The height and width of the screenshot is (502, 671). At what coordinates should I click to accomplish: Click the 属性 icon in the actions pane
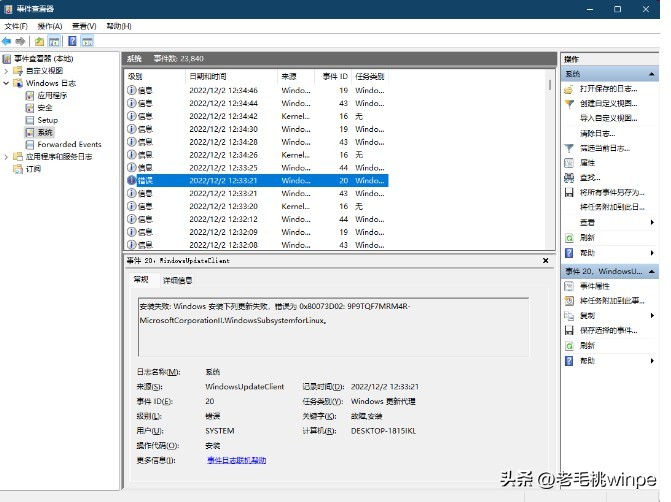coord(569,163)
